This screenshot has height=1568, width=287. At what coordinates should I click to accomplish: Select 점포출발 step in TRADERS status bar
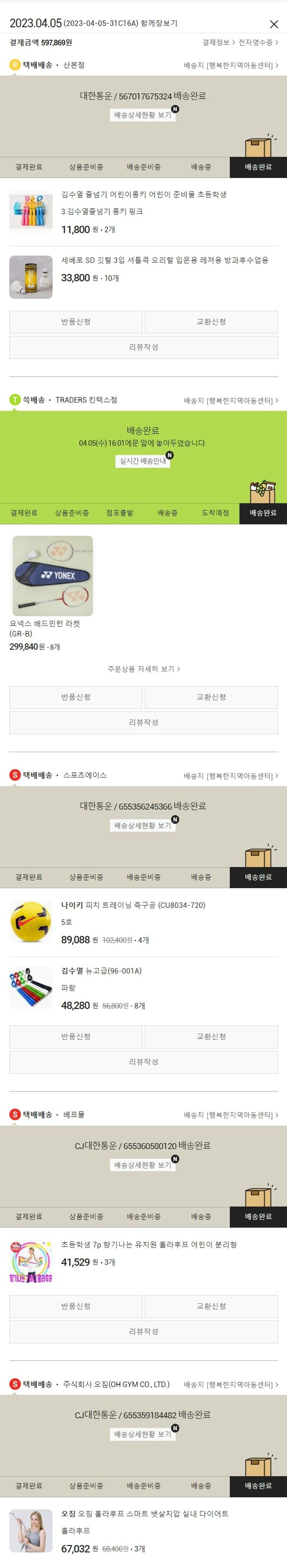tap(120, 513)
